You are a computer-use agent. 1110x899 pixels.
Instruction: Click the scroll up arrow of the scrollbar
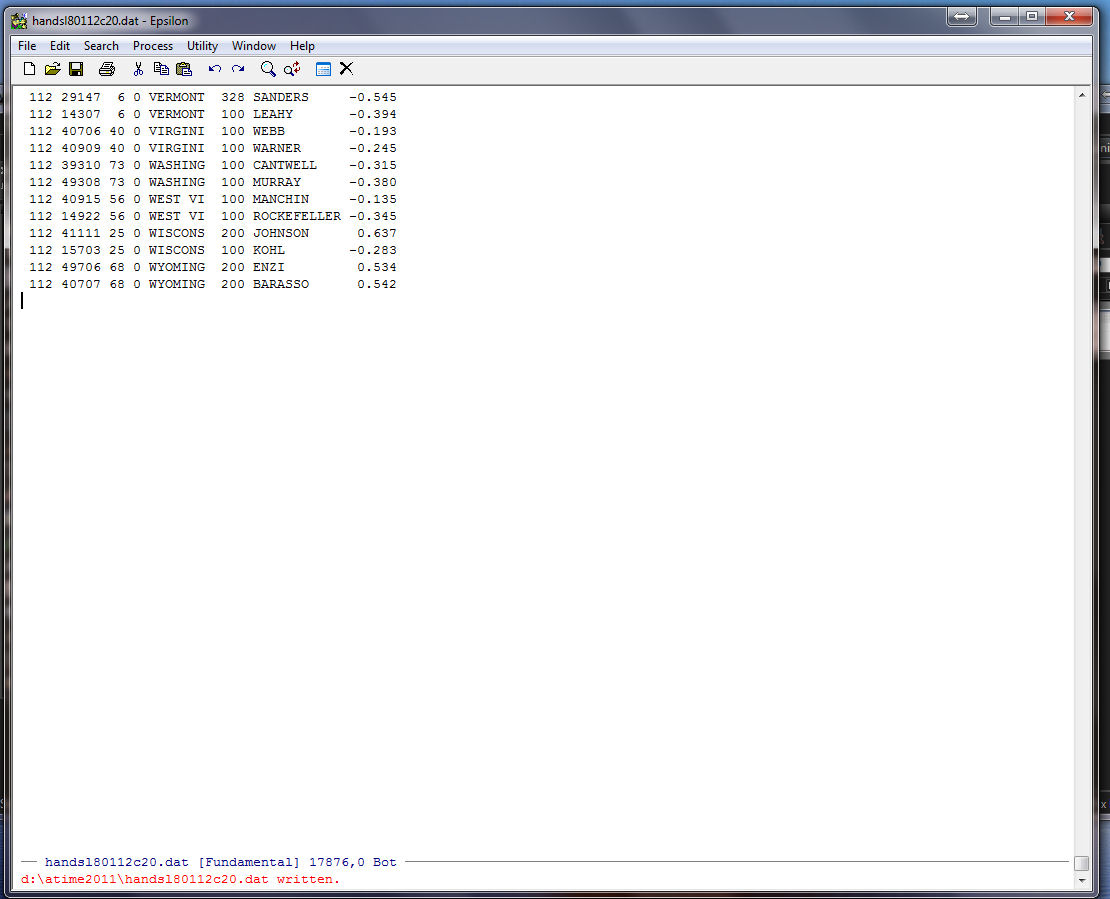pos(1081,95)
